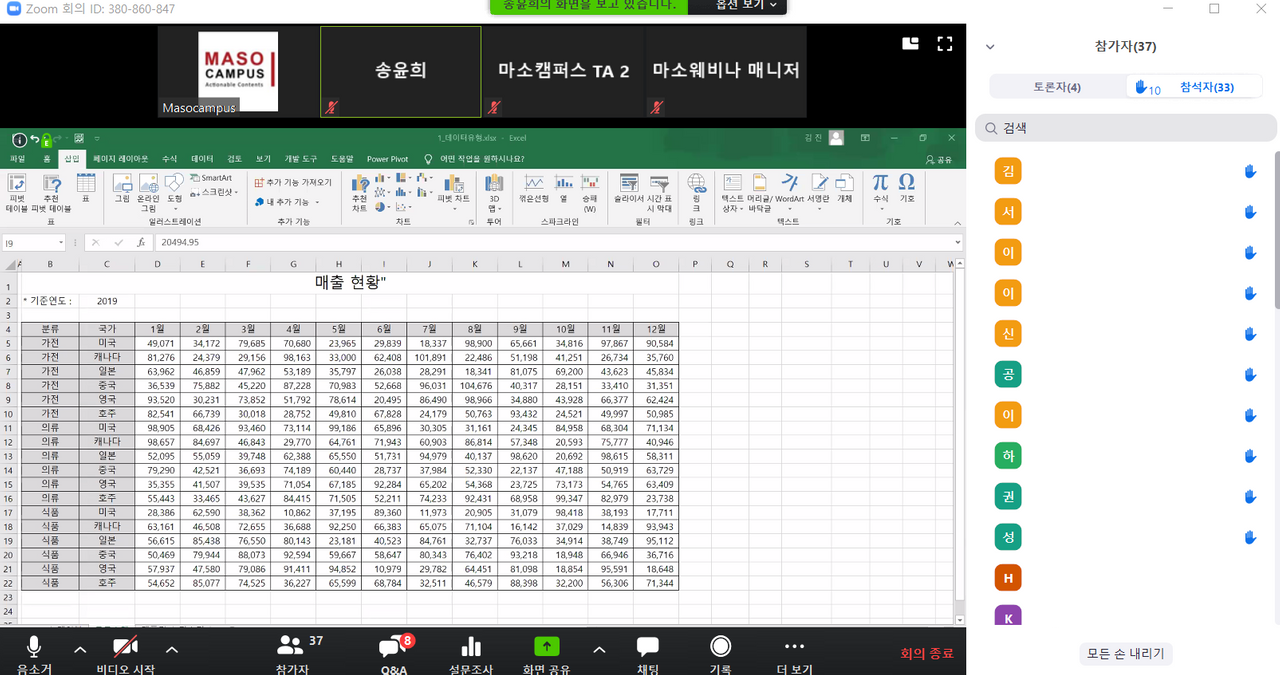The width and height of the screenshot is (1280, 675).
Task: Enter full screen with the corner-arrows icon
Action: pos(944,44)
